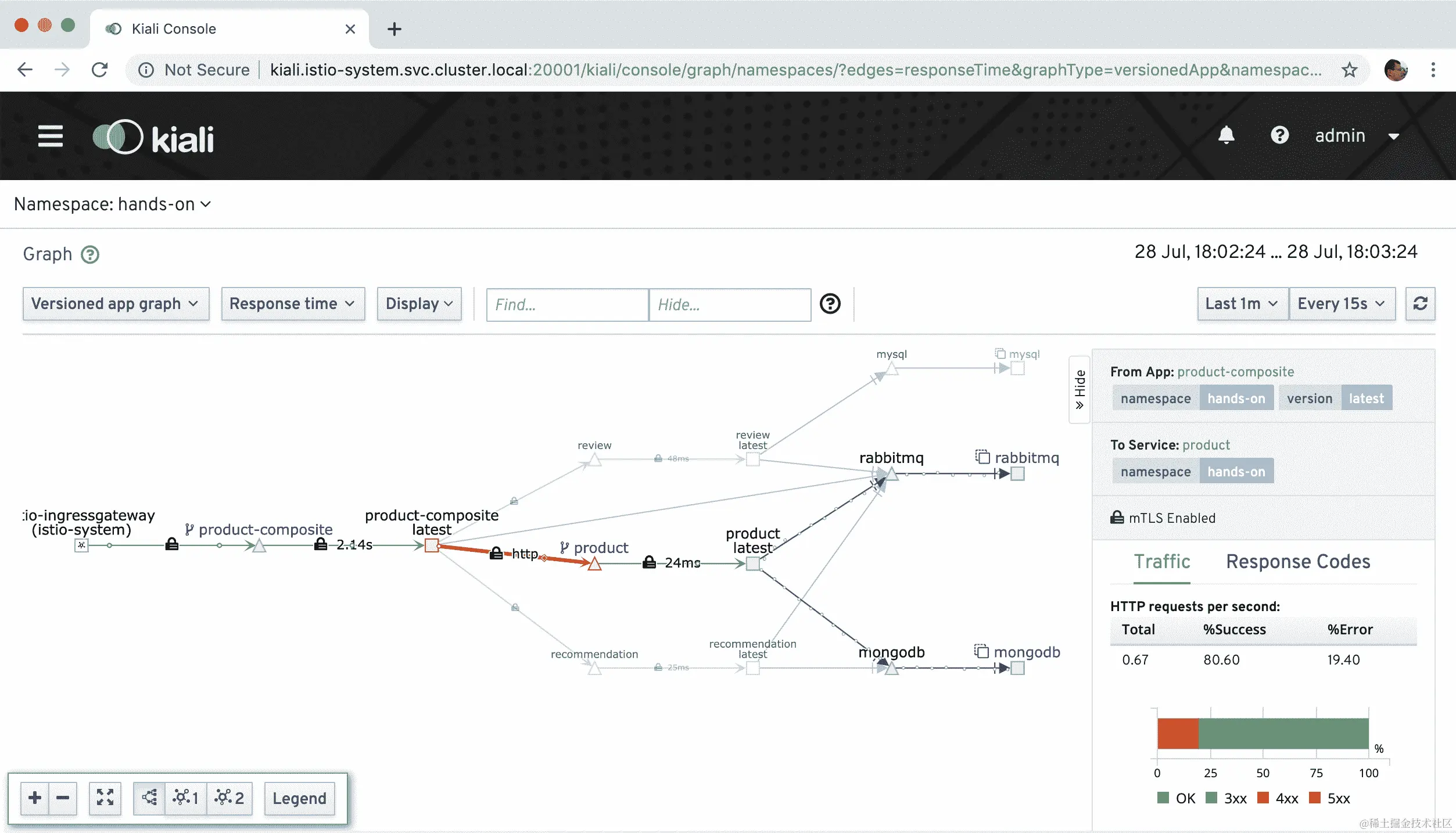Zoom out of the graph

coord(63,798)
